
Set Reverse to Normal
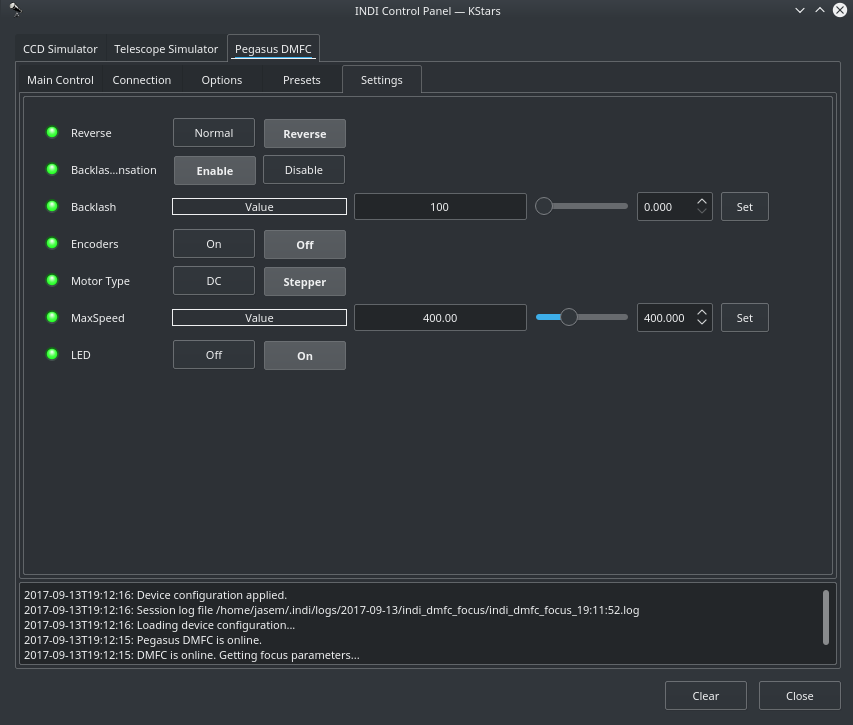click(x=214, y=133)
